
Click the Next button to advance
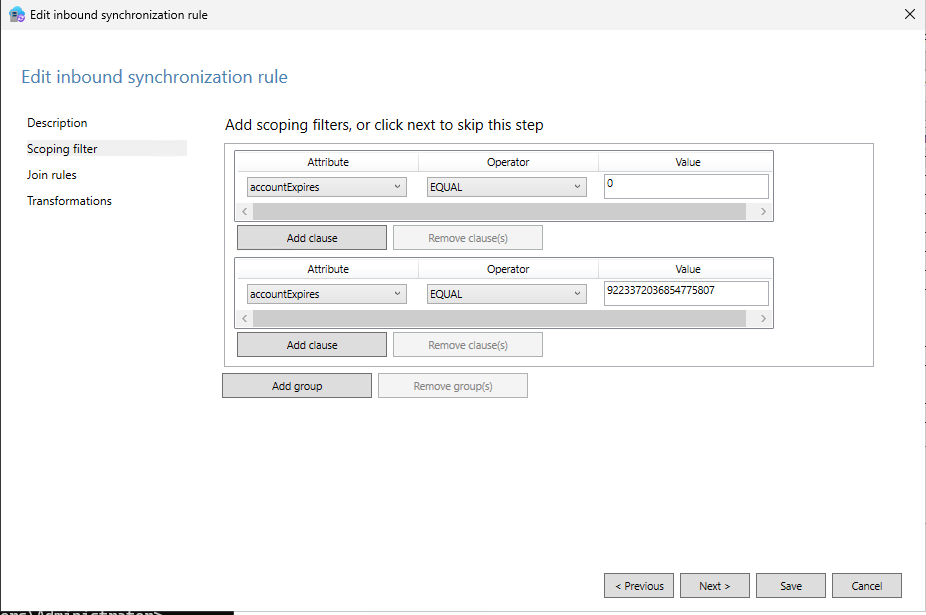[714, 585]
